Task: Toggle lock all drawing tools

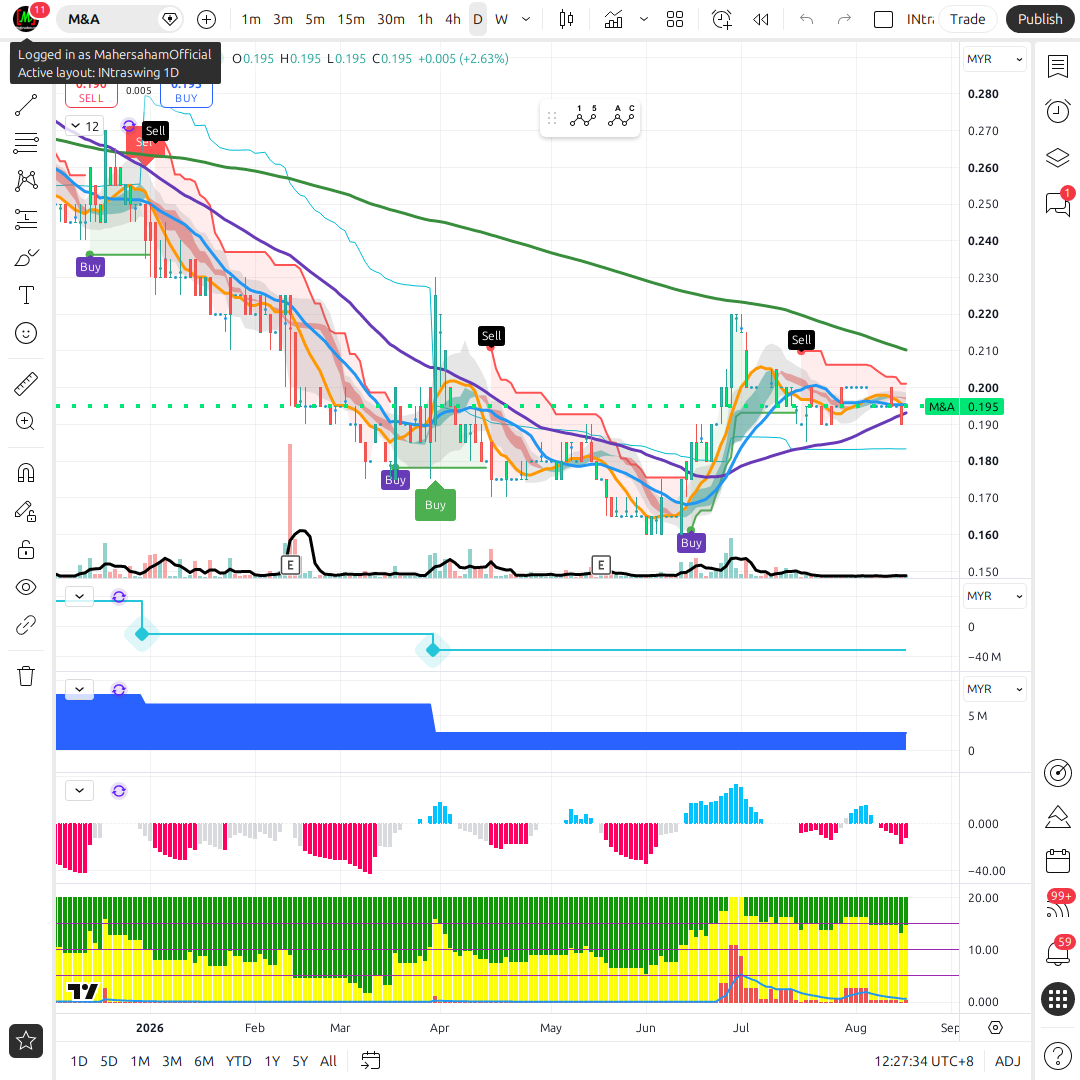Action: pyautogui.click(x=26, y=550)
